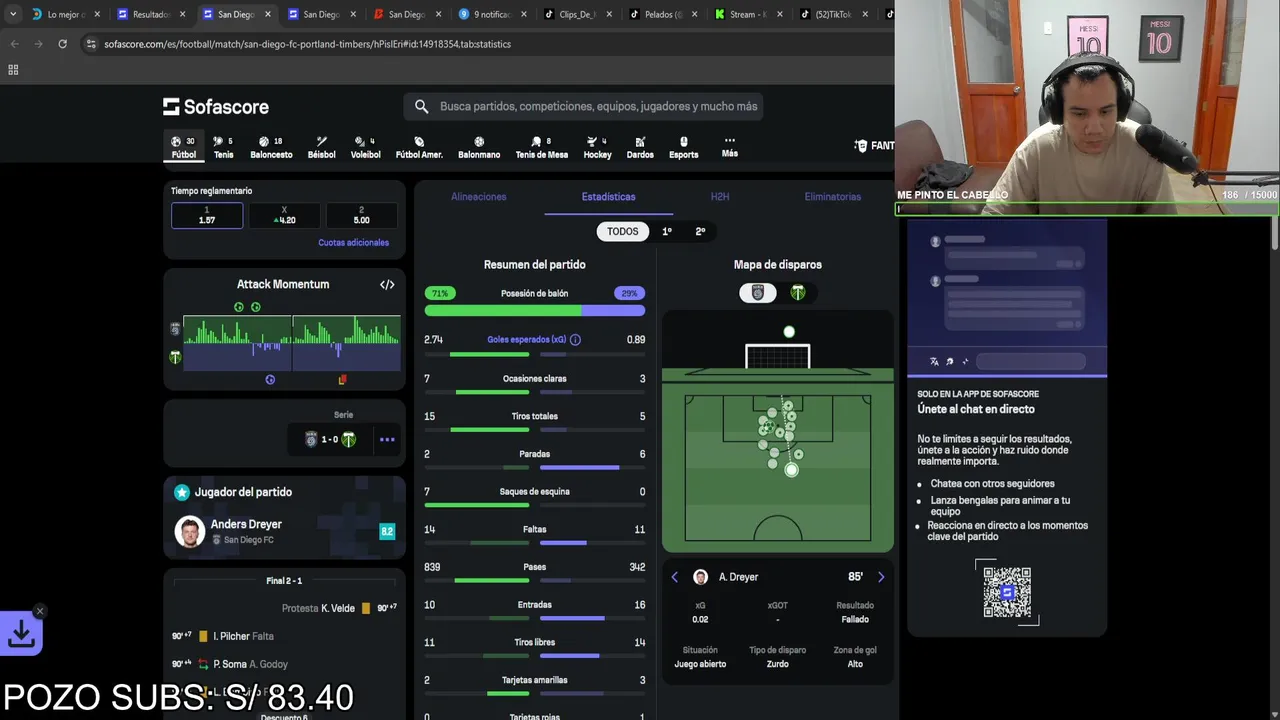The width and height of the screenshot is (1280, 720).
Task: Click the search magnifier icon
Action: point(421,106)
